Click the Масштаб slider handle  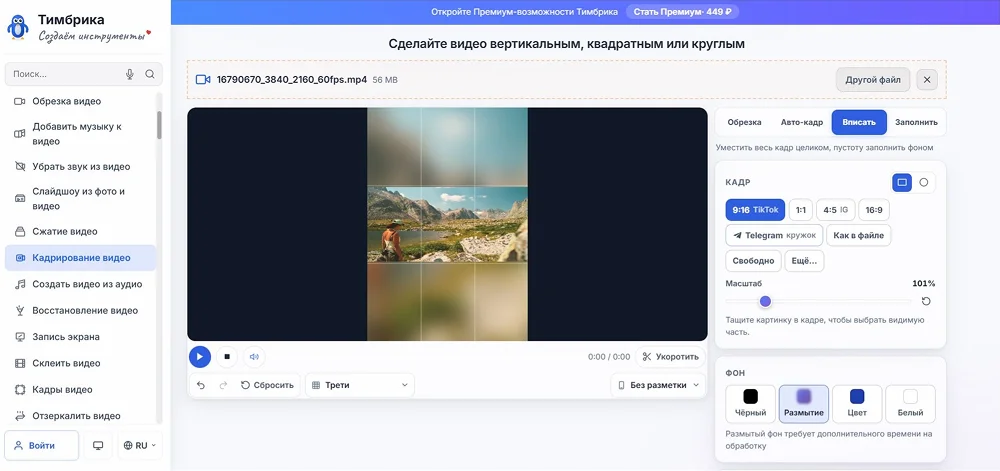765,301
